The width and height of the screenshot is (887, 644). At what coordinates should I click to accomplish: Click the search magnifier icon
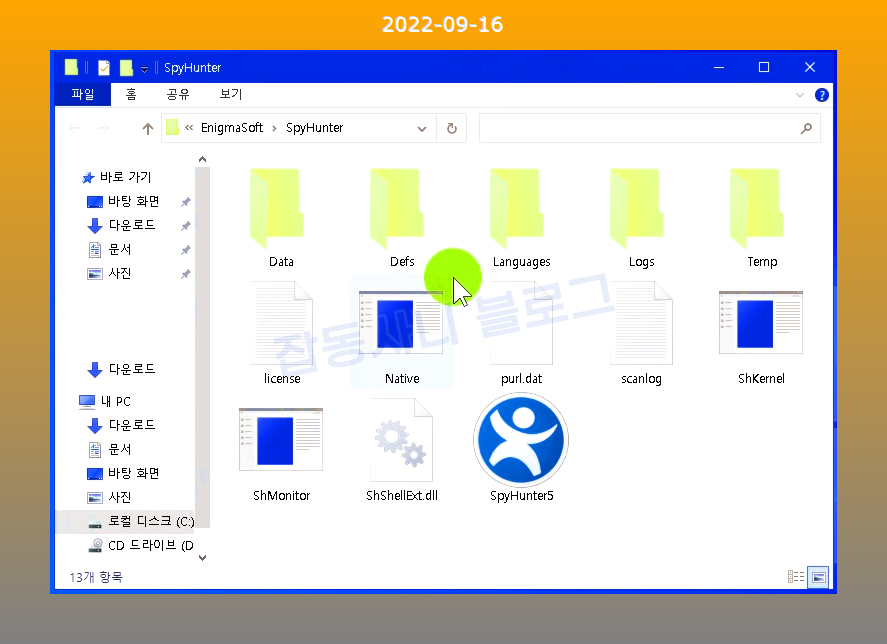pos(806,128)
